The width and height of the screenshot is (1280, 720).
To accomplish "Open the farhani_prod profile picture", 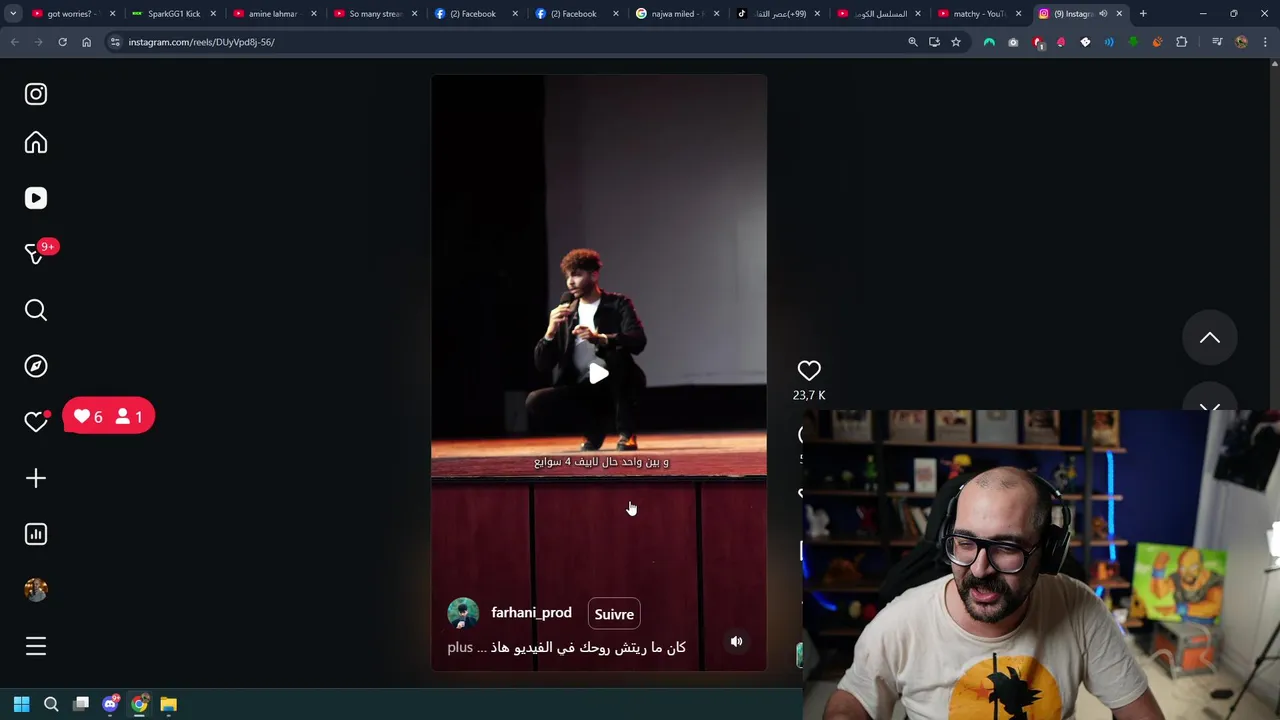I will [x=463, y=613].
